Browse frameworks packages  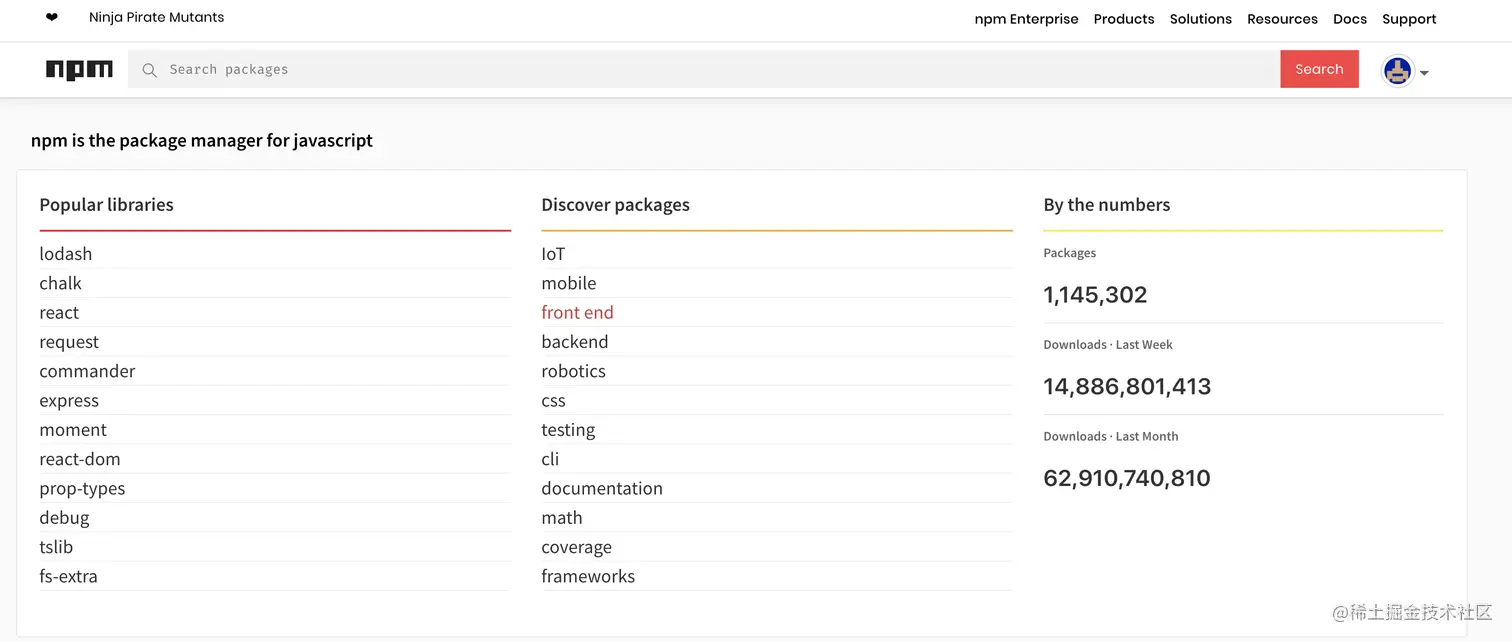(588, 576)
